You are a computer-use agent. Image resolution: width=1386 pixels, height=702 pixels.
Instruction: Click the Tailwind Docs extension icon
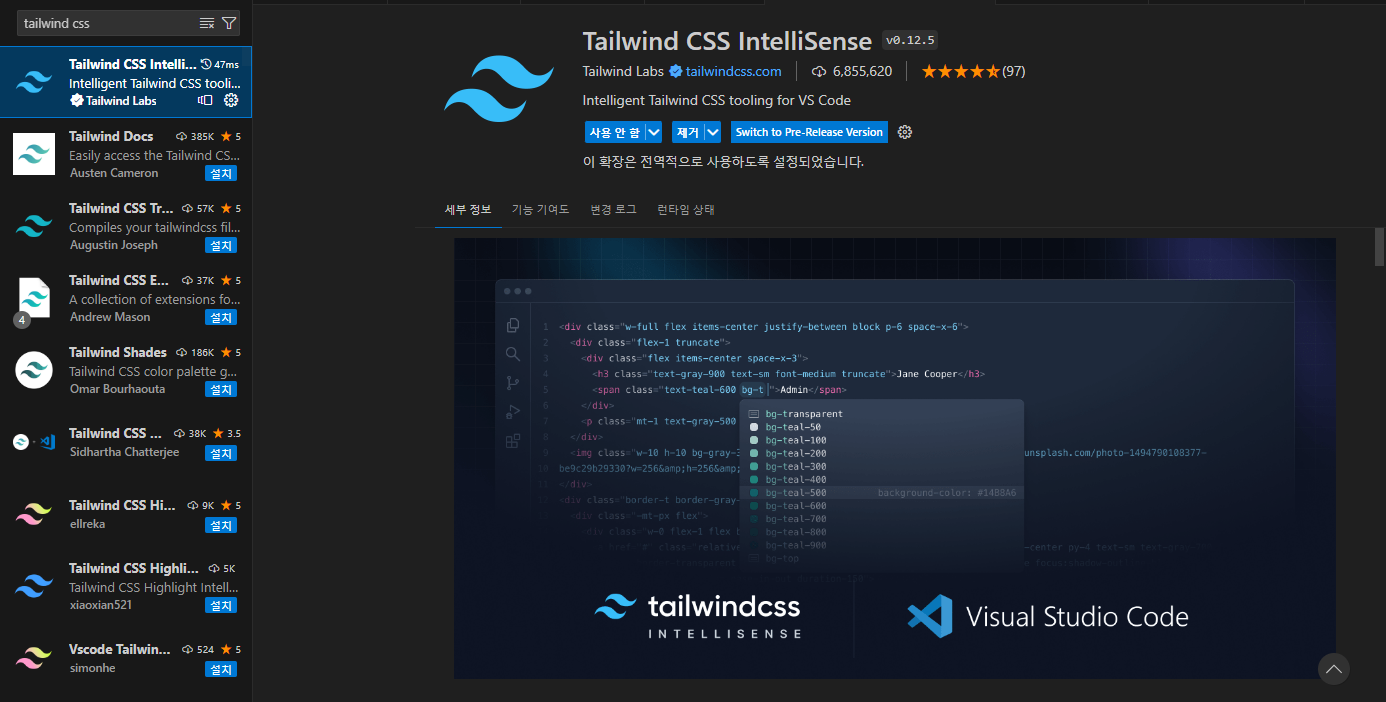[34, 153]
